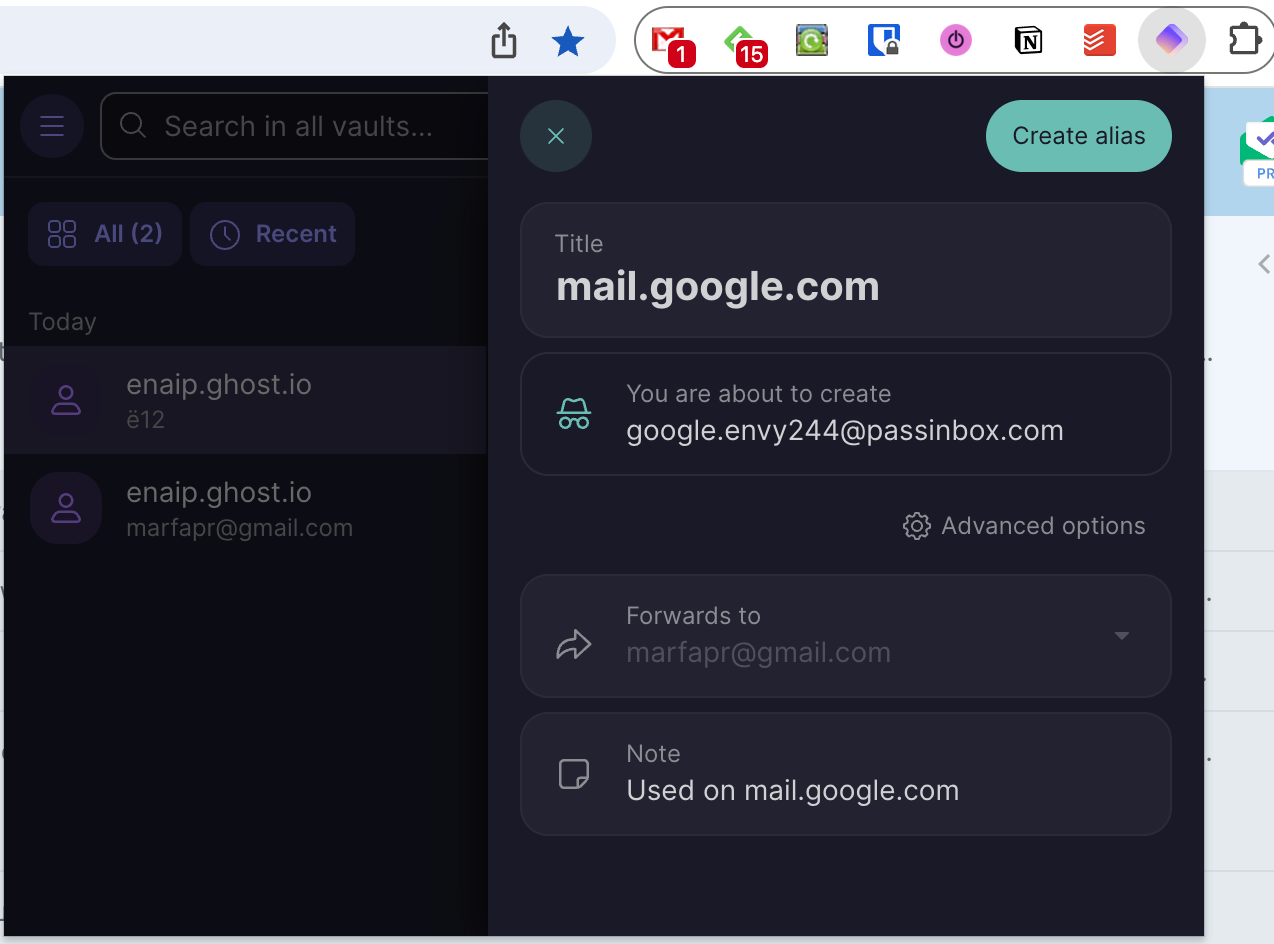Click the Today section heading
The width and height of the screenshot is (1274, 944).
pos(63,322)
